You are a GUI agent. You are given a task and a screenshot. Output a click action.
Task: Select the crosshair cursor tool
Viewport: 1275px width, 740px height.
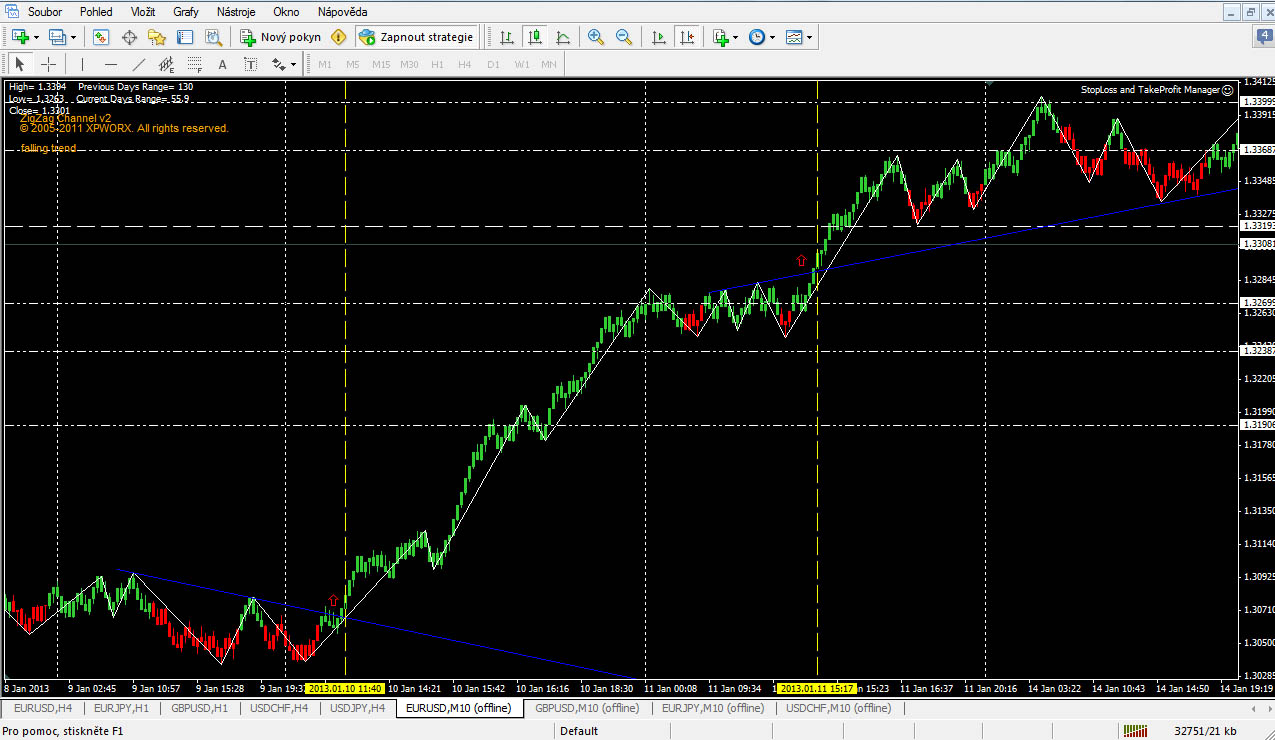coord(48,65)
